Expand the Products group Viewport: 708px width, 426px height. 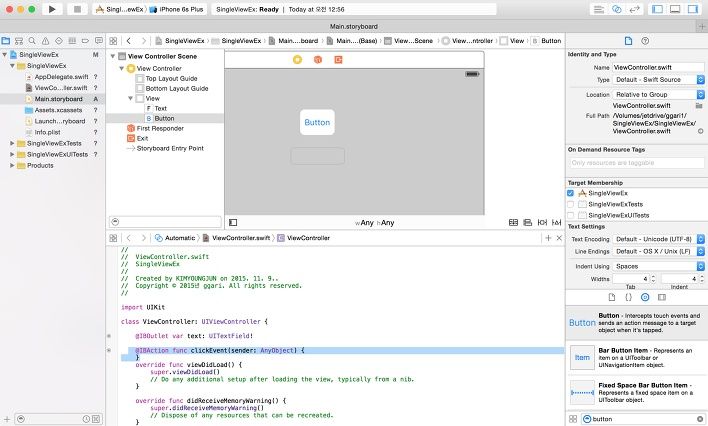tap(12, 165)
